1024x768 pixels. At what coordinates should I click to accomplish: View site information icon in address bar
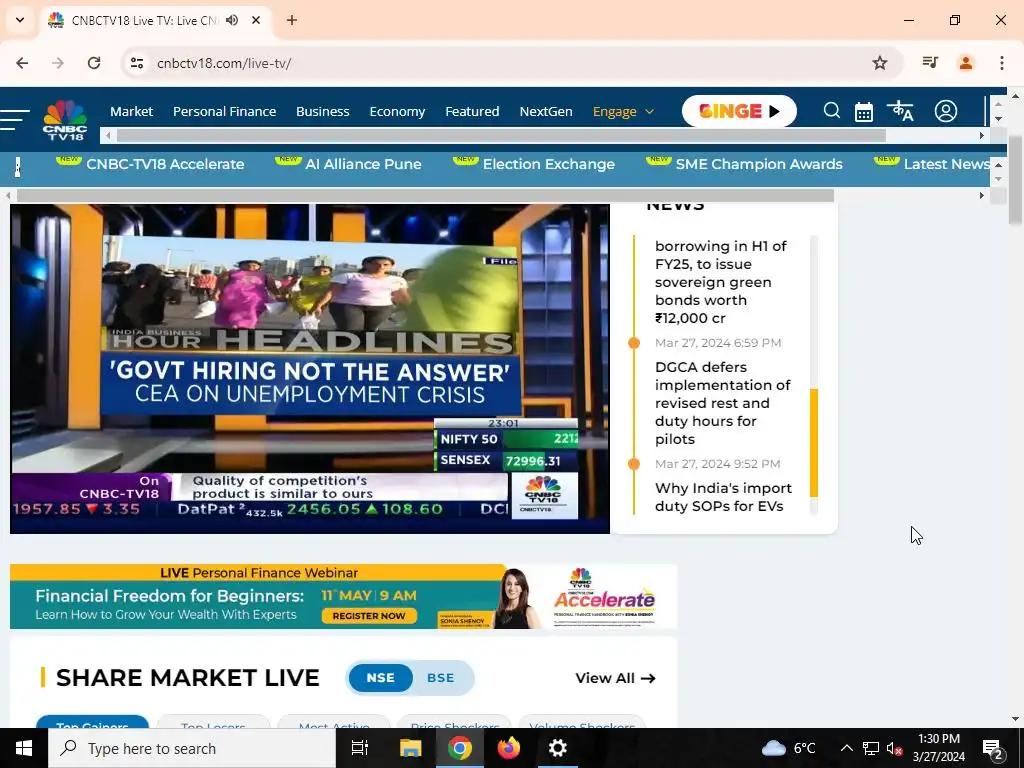click(x=137, y=63)
